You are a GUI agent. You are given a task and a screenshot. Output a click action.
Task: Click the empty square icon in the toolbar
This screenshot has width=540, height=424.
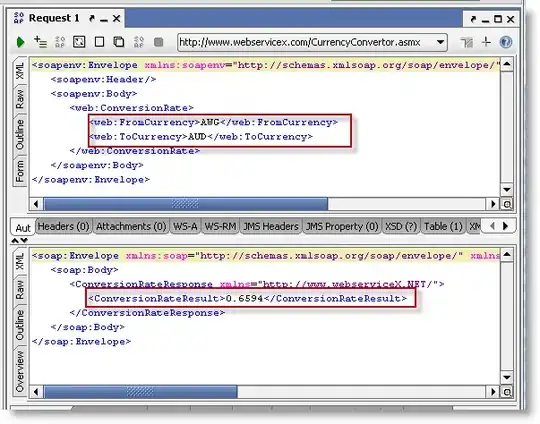99,42
